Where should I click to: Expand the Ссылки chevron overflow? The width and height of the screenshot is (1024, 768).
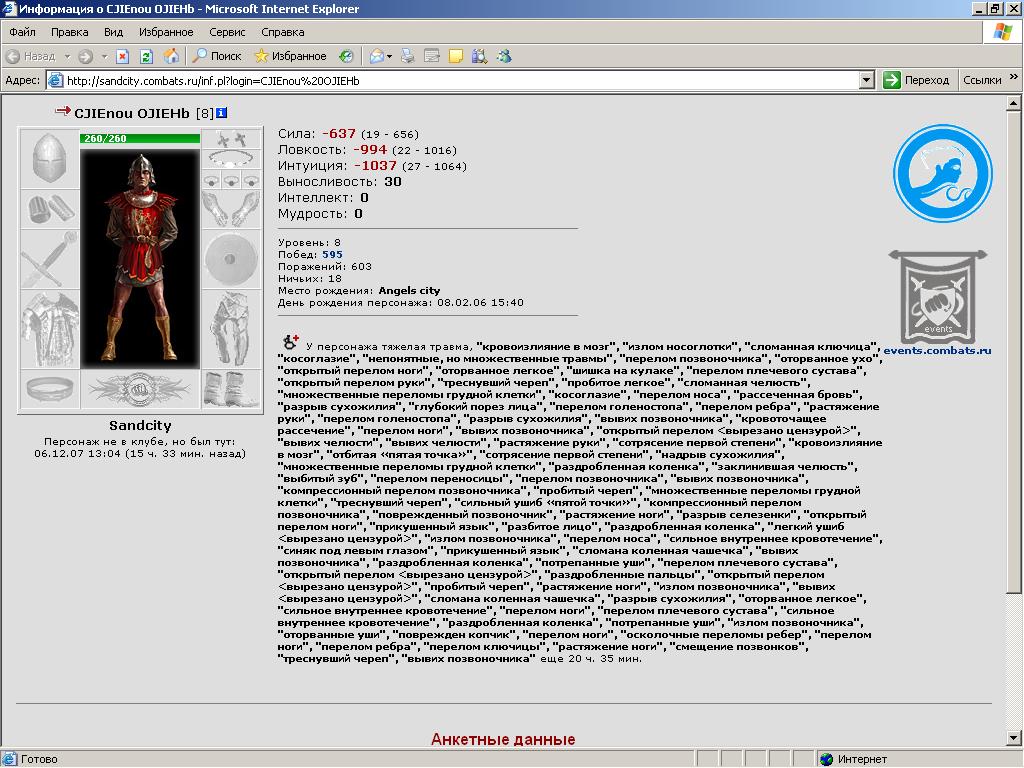1014,76
